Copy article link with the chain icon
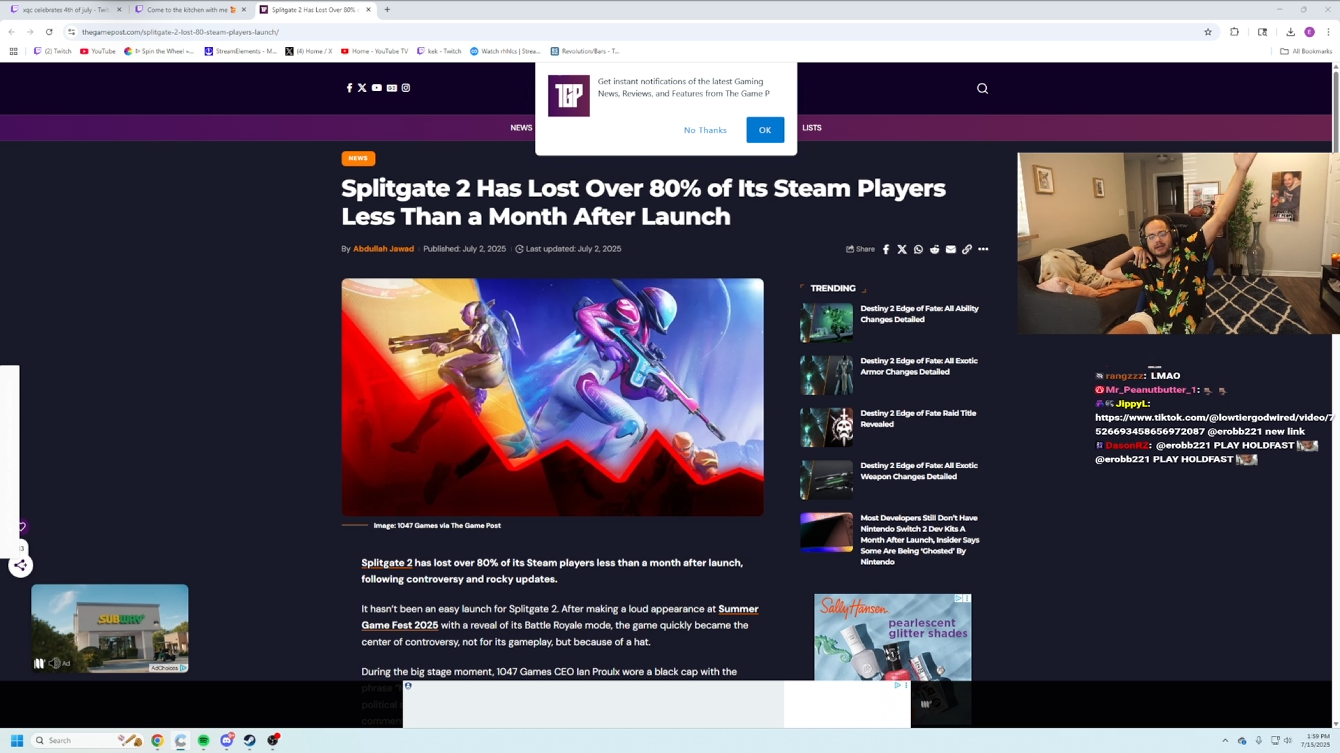Viewport: 1340px width, 753px height. pos(967,249)
